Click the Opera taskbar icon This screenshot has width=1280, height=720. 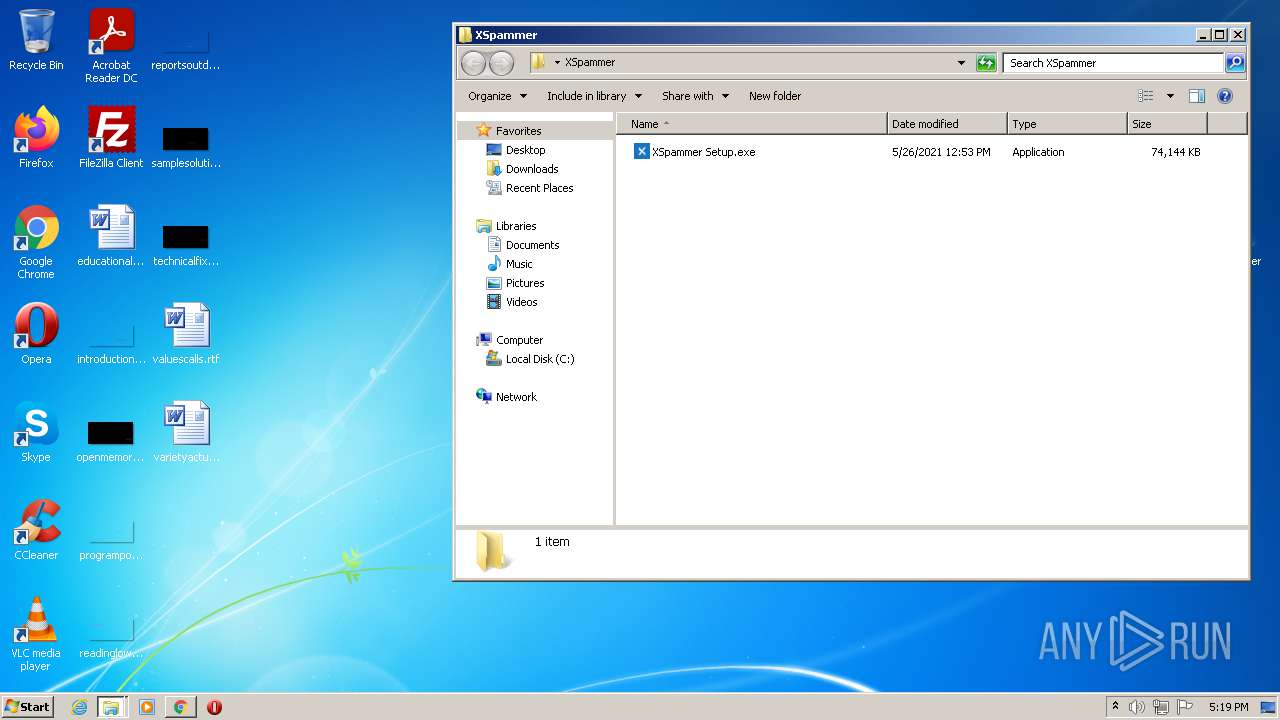214,707
